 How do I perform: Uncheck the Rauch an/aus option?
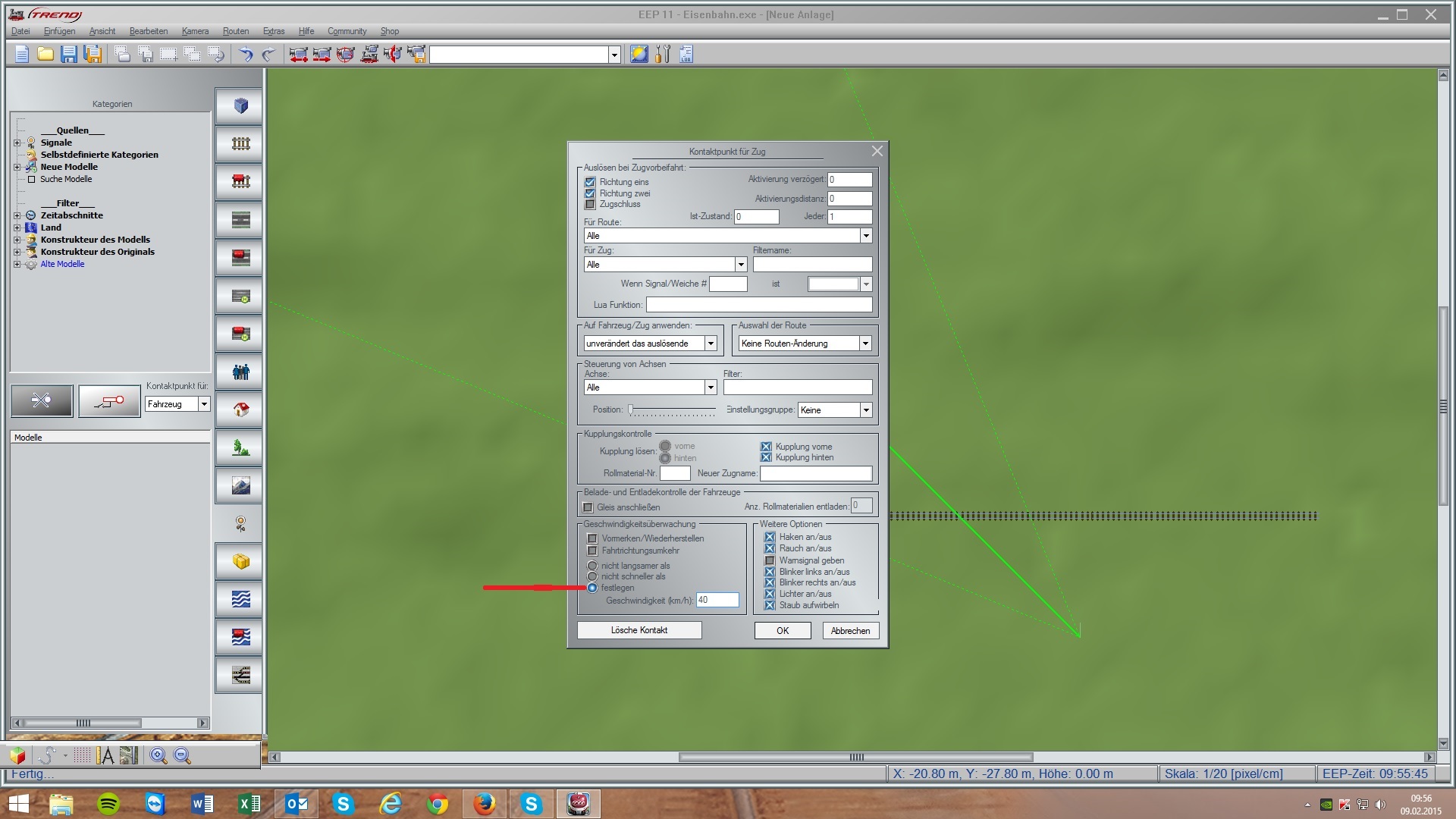[x=770, y=548]
